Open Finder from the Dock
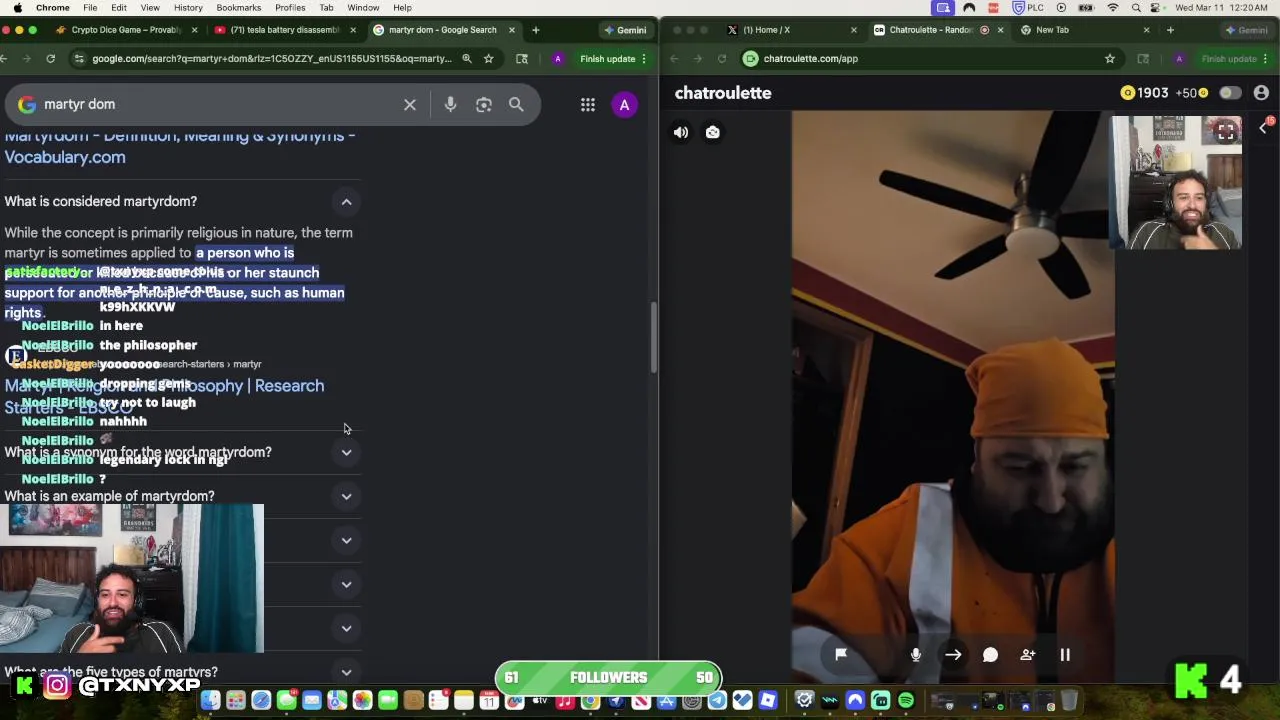 pos(210,701)
